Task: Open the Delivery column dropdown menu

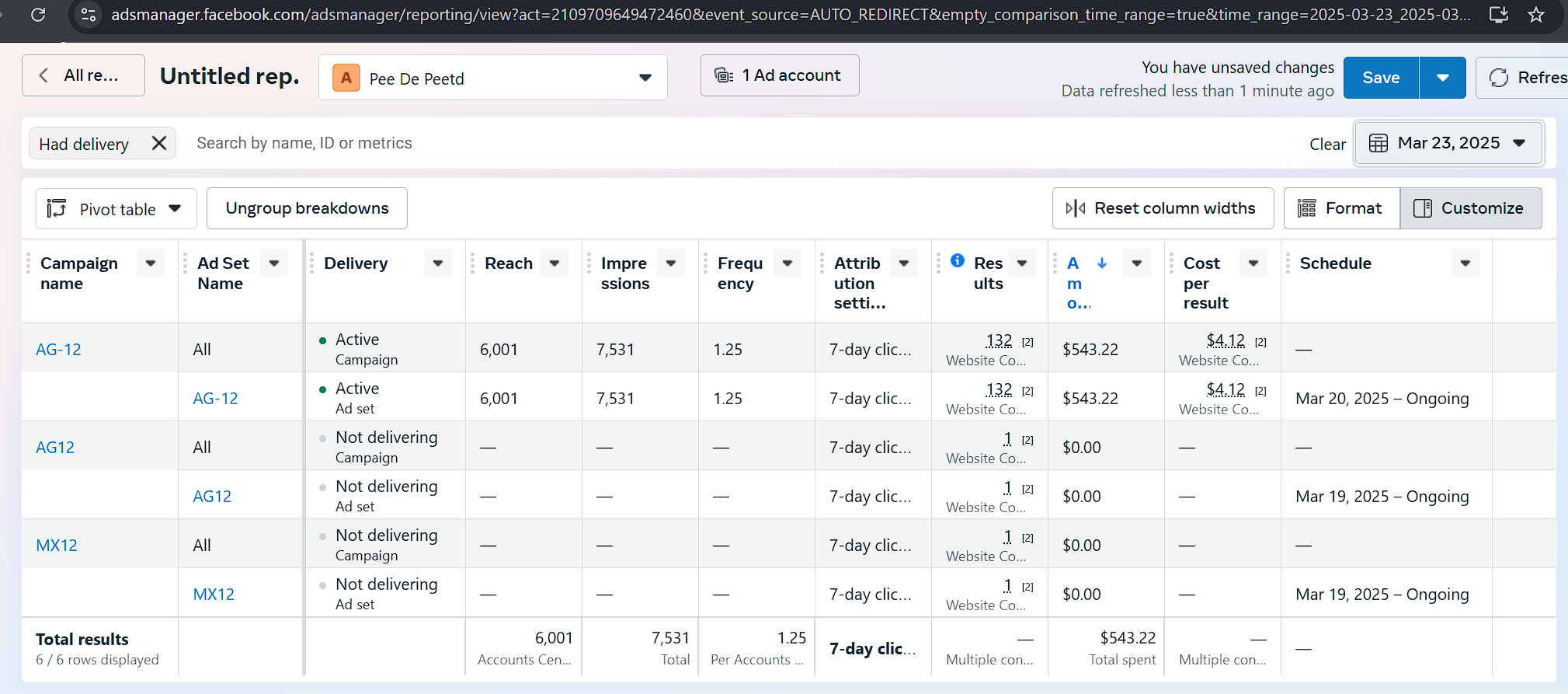Action: click(x=438, y=263)
